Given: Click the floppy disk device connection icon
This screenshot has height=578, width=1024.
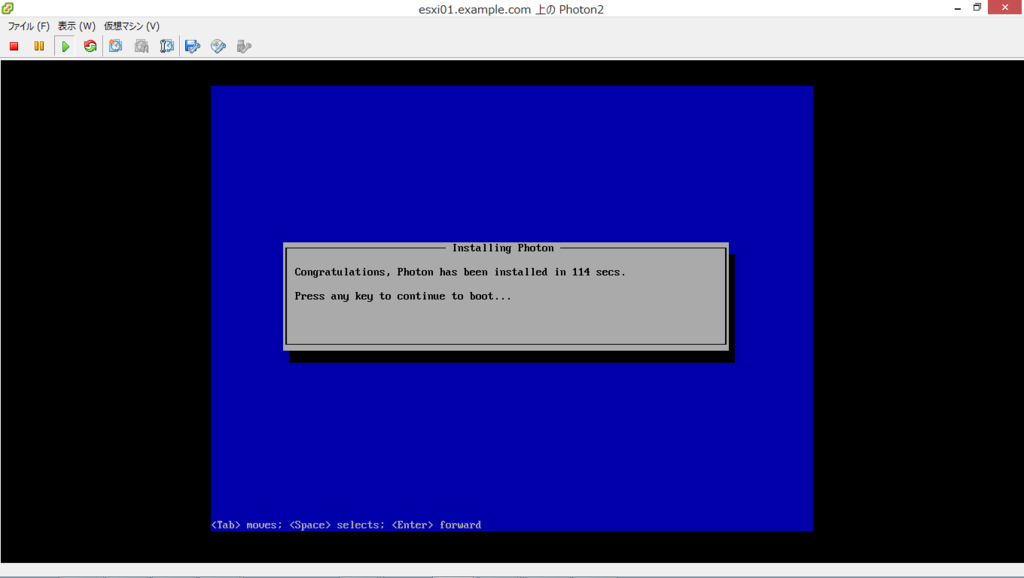Looking at the screenshot, I should (193, 46).
